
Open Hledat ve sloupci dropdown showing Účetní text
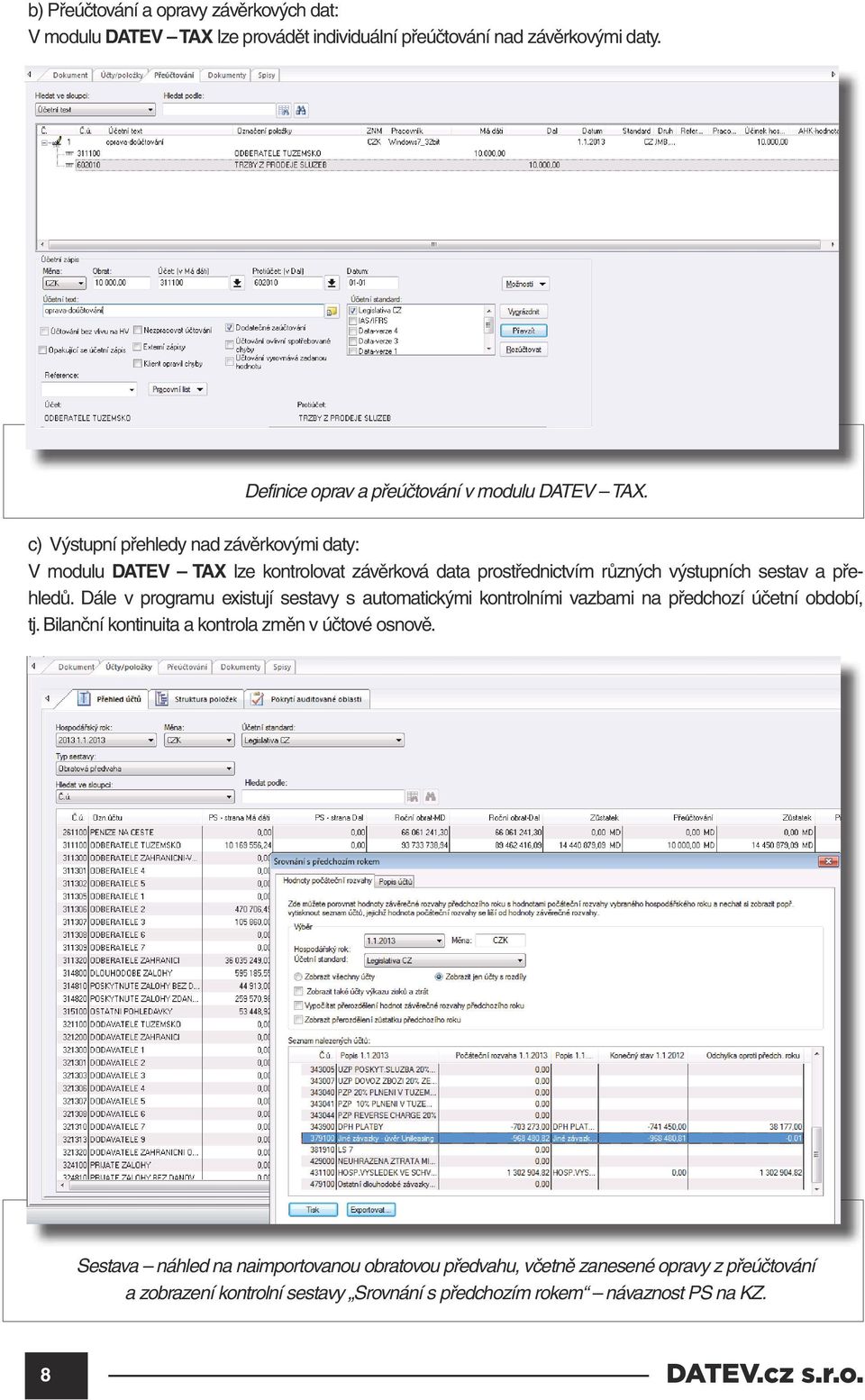pos(96,110)
